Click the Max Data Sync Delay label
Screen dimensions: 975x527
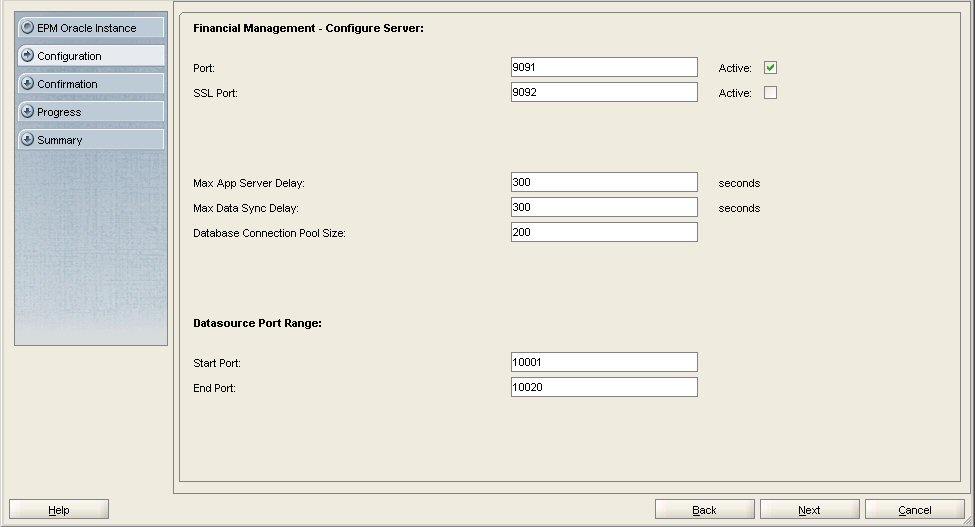[246, 208]
